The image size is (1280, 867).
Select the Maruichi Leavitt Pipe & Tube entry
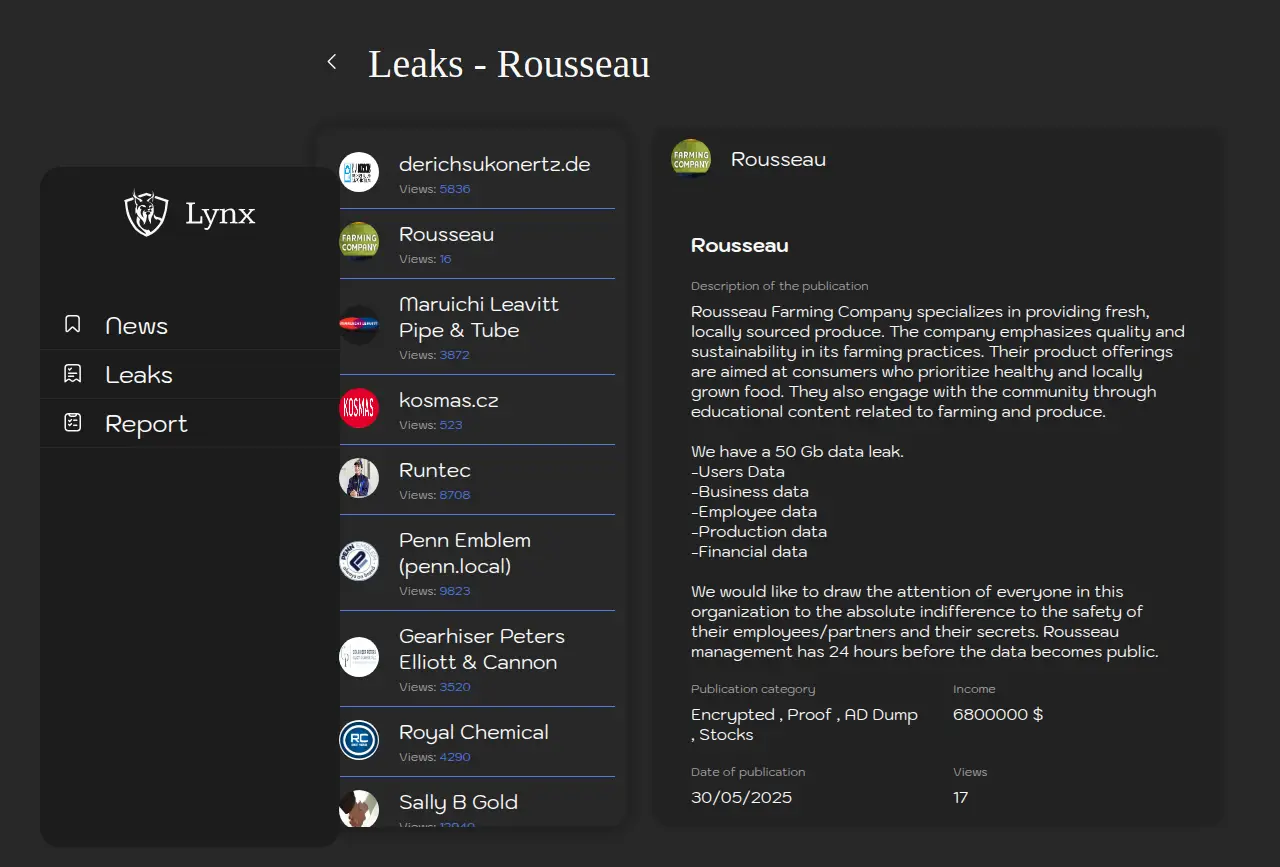pyautogui.click(x=478, y=317)
